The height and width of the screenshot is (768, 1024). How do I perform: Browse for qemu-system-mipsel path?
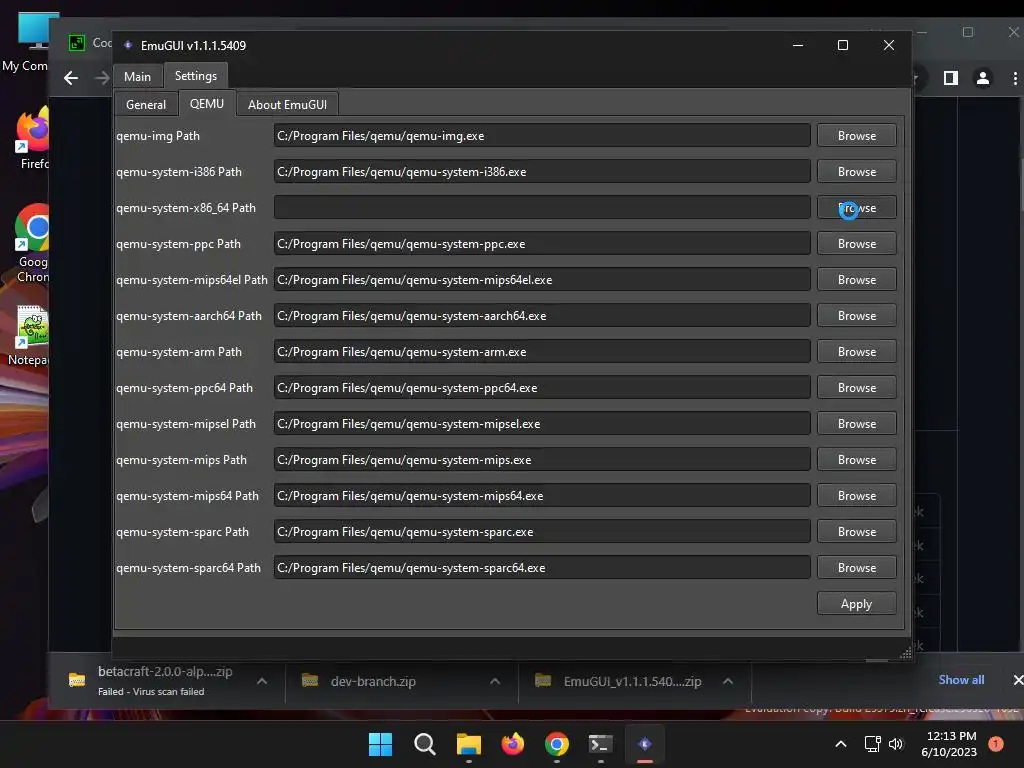click(x=857, y=424)
